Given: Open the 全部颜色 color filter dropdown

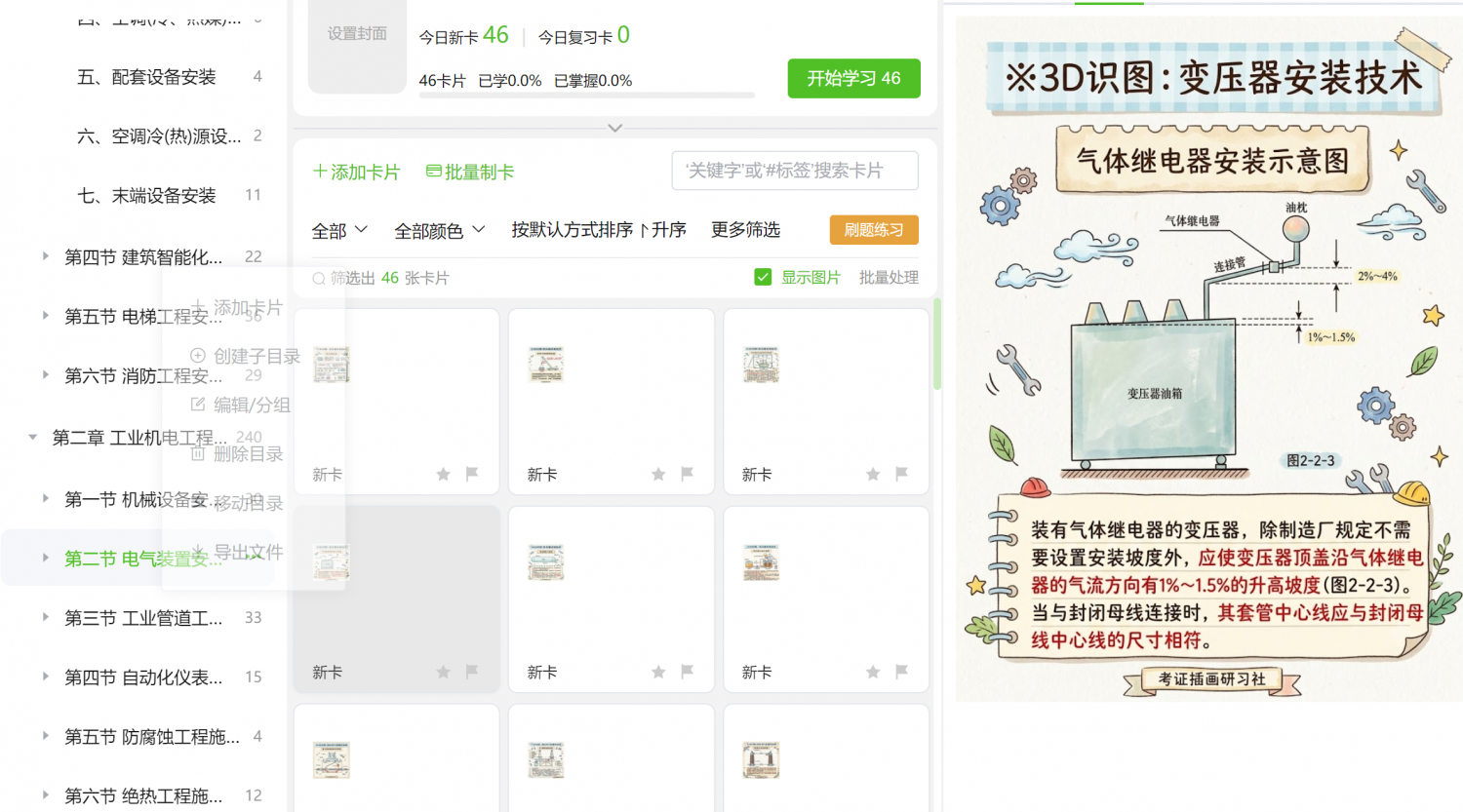Looking at the screenshot, I should tap(439, 230).
